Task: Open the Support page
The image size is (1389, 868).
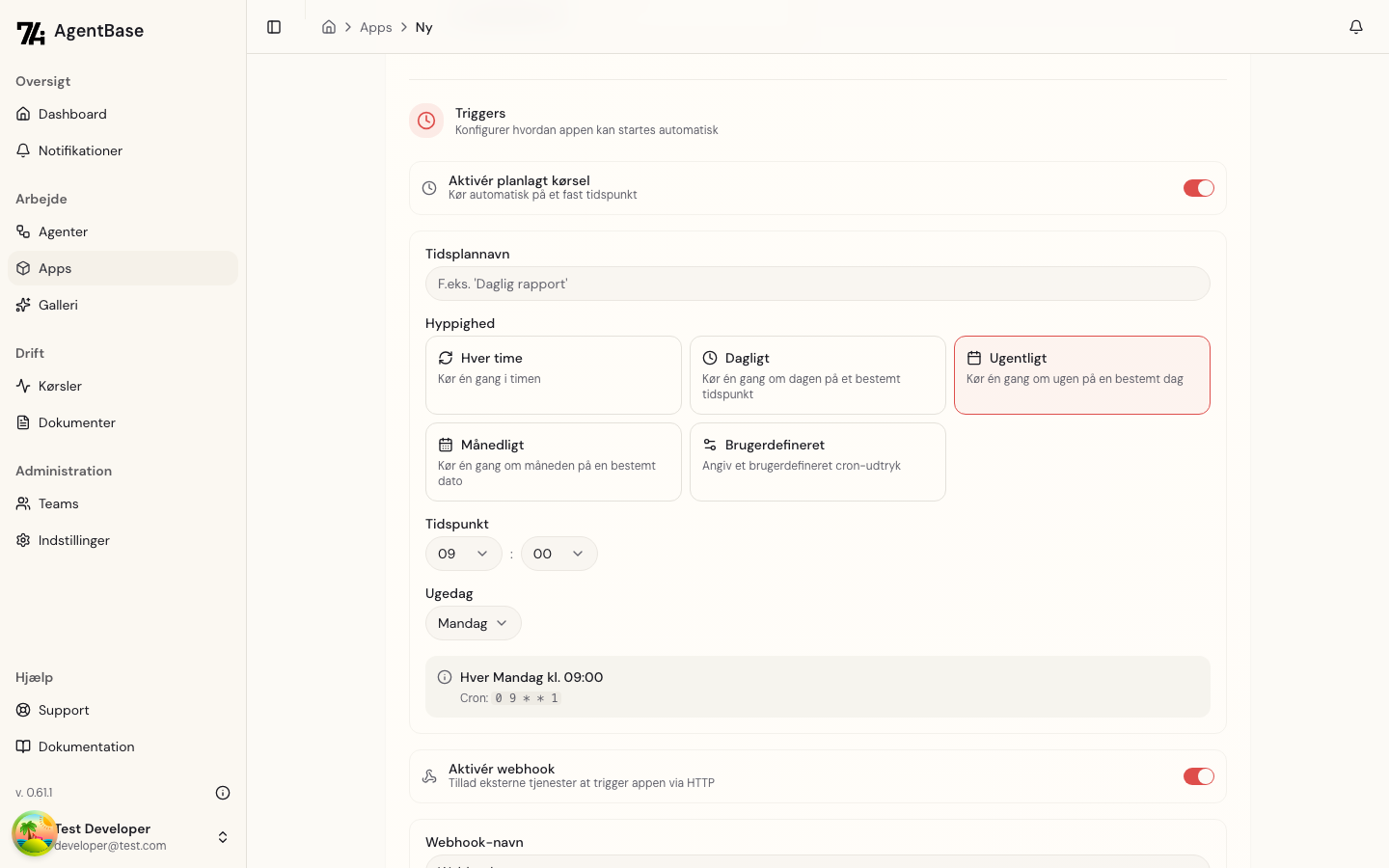Action: click(x=65, y=710)
